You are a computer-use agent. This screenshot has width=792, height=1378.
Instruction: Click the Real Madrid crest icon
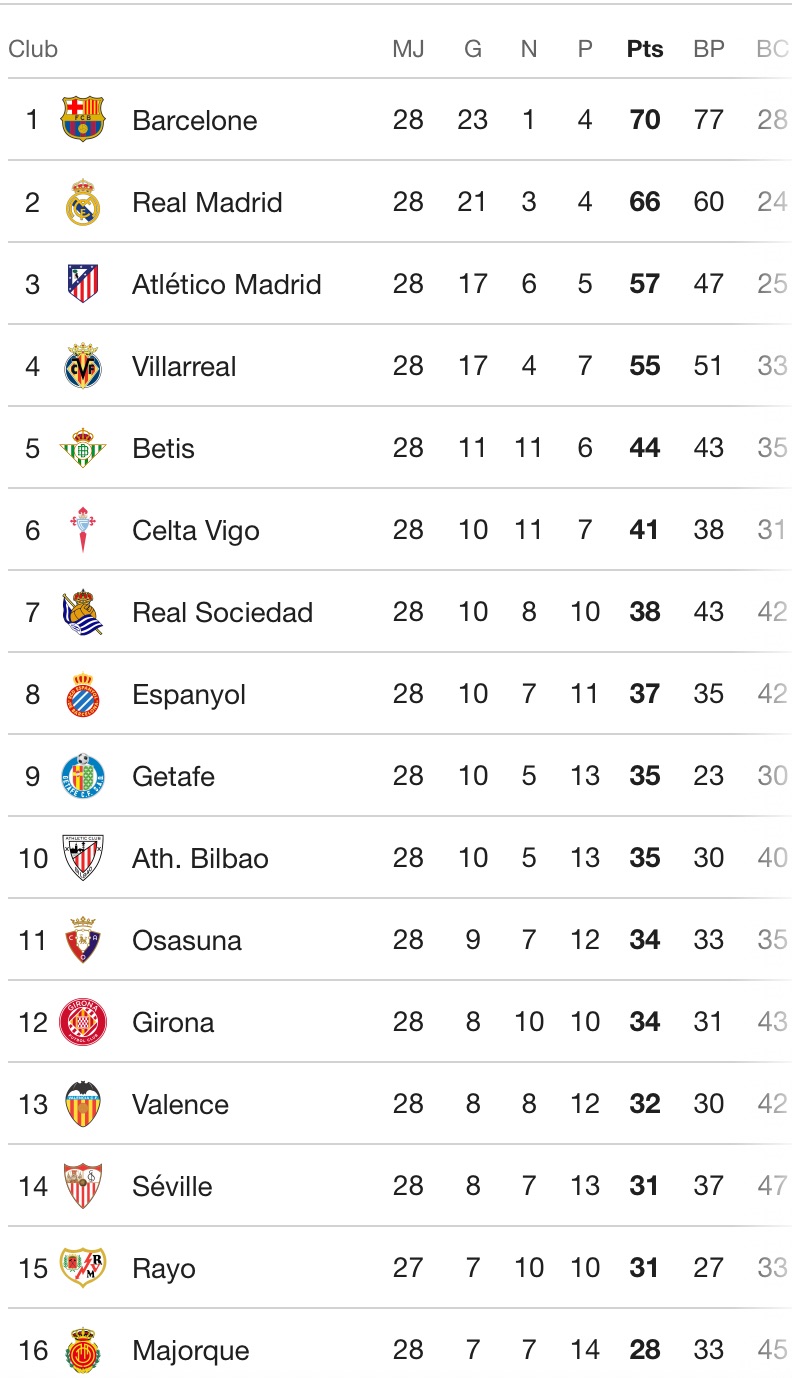(82, 202)
